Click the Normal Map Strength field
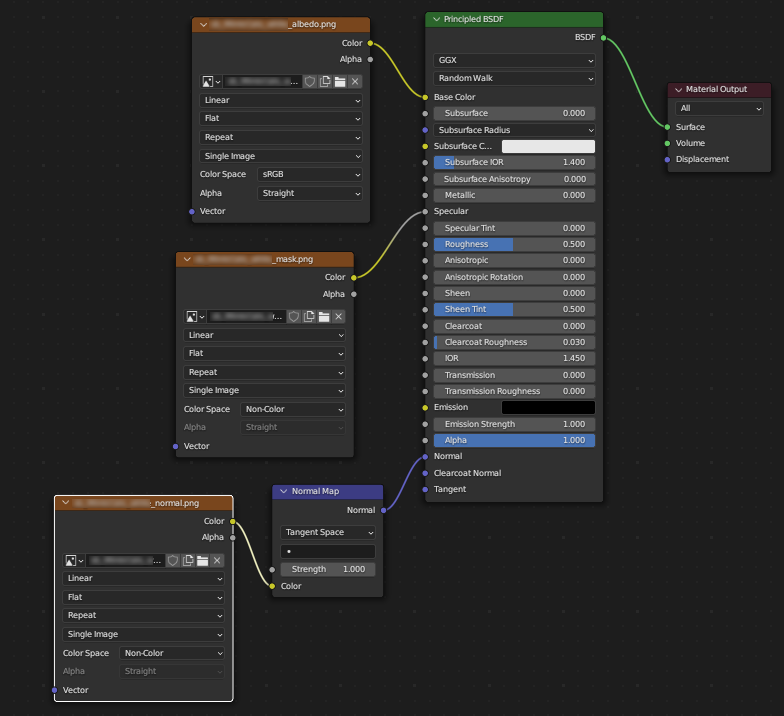 (328, 569)
